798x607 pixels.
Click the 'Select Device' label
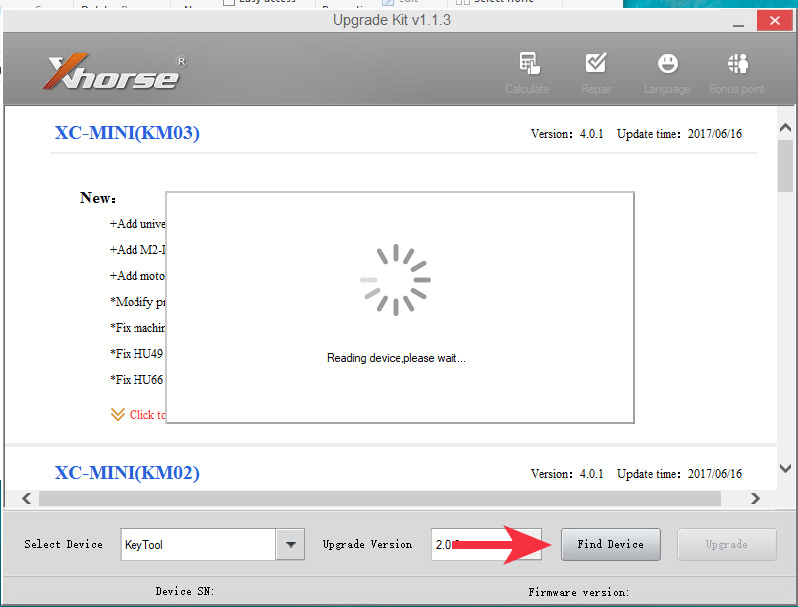click(x=64, y=544)
